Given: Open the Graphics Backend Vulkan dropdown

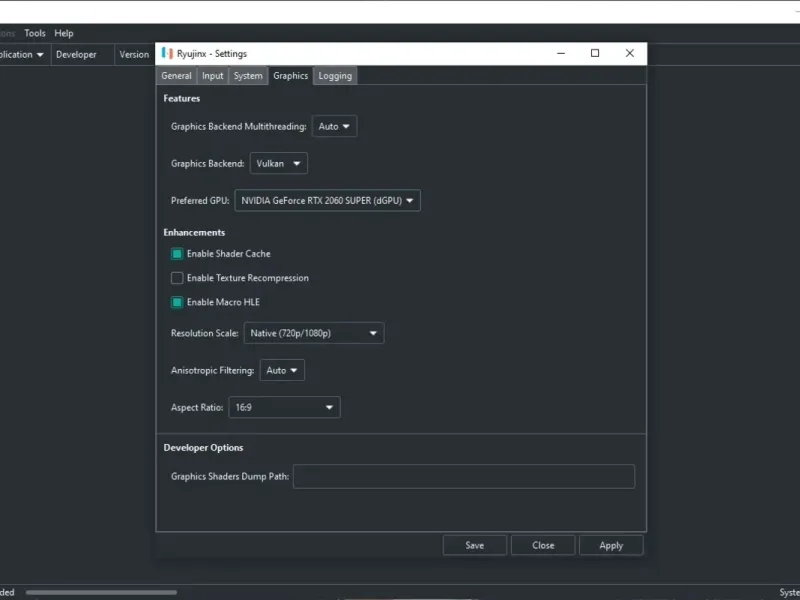Looking at the screenshot, I should coord(279,164).
